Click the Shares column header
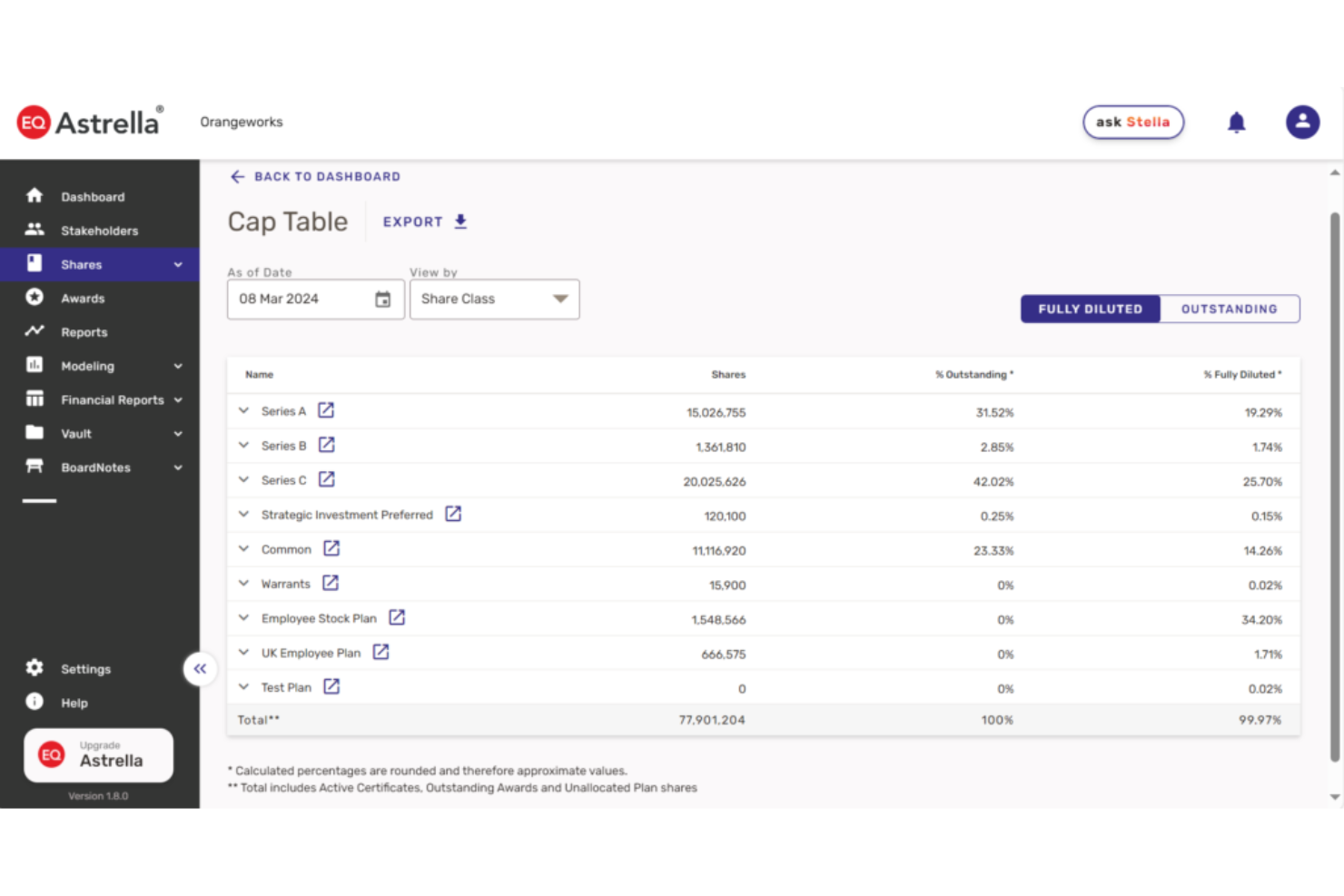 click(728, 374)
